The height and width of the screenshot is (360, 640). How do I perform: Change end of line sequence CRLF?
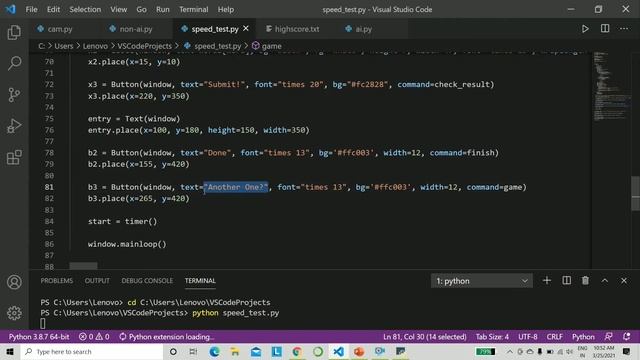pos(555,337)
